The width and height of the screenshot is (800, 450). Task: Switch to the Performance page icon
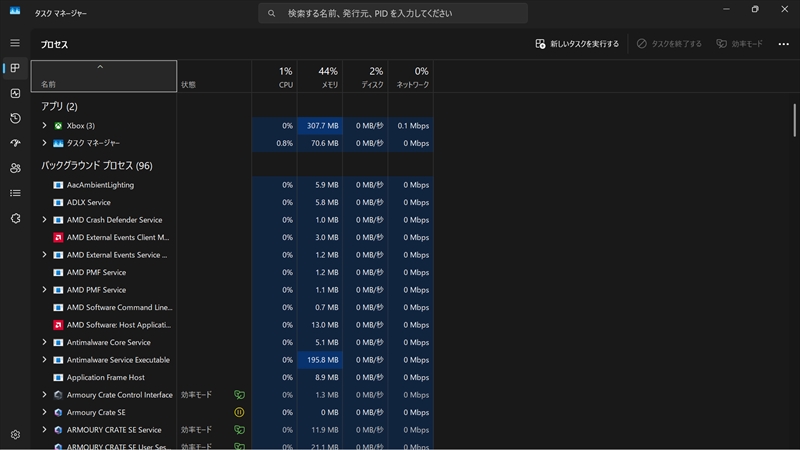point(15,93)
